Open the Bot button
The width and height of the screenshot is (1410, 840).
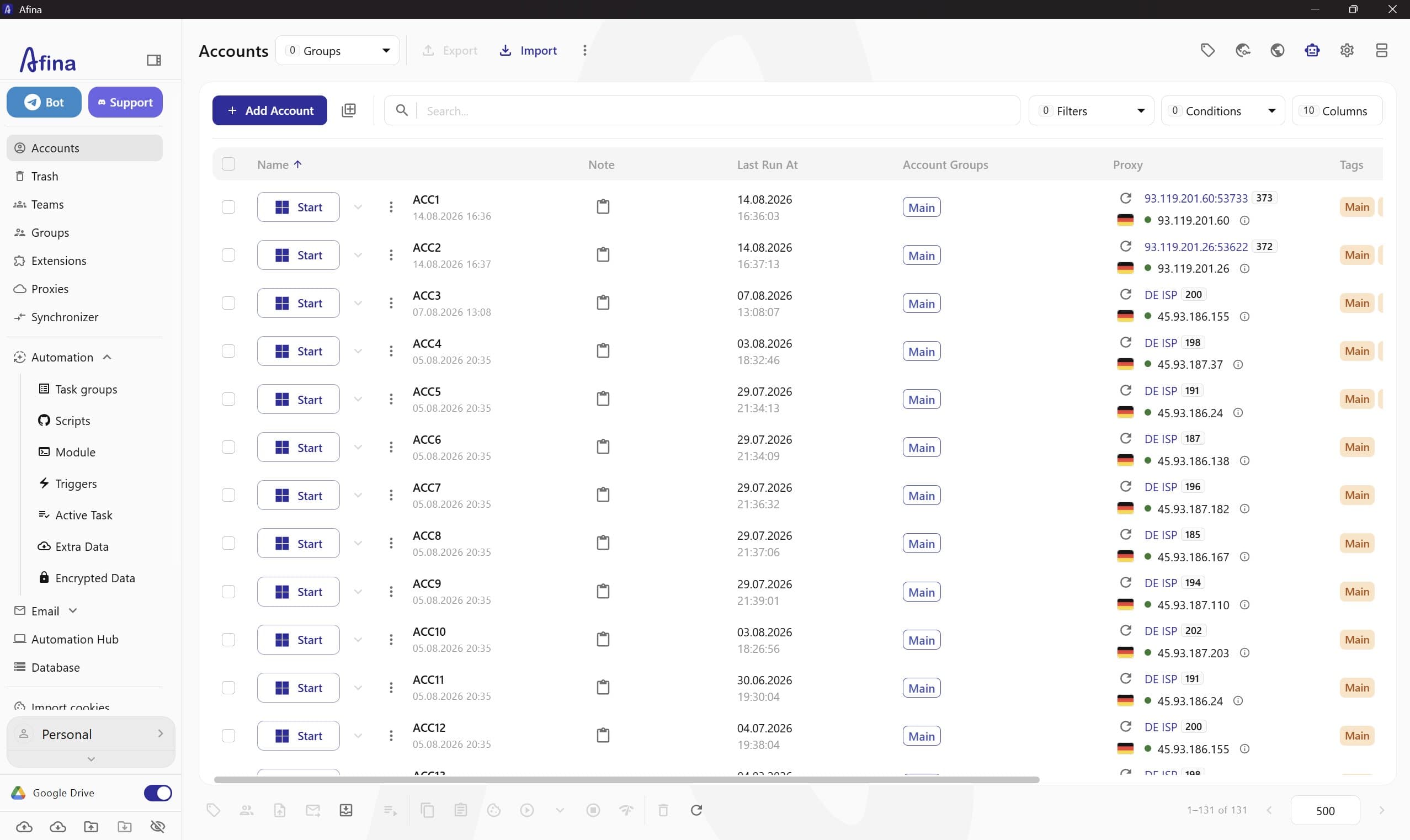click(44, 102)
